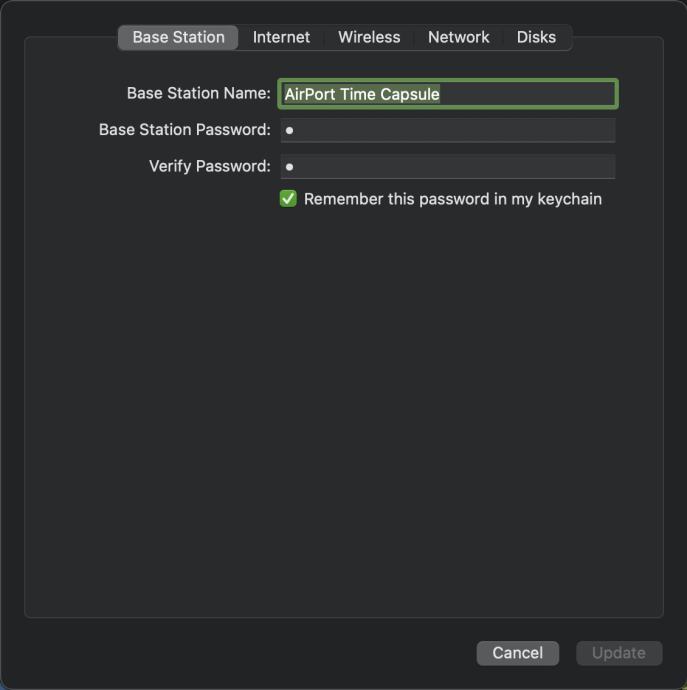Focus the Base Station Password field

448,130
